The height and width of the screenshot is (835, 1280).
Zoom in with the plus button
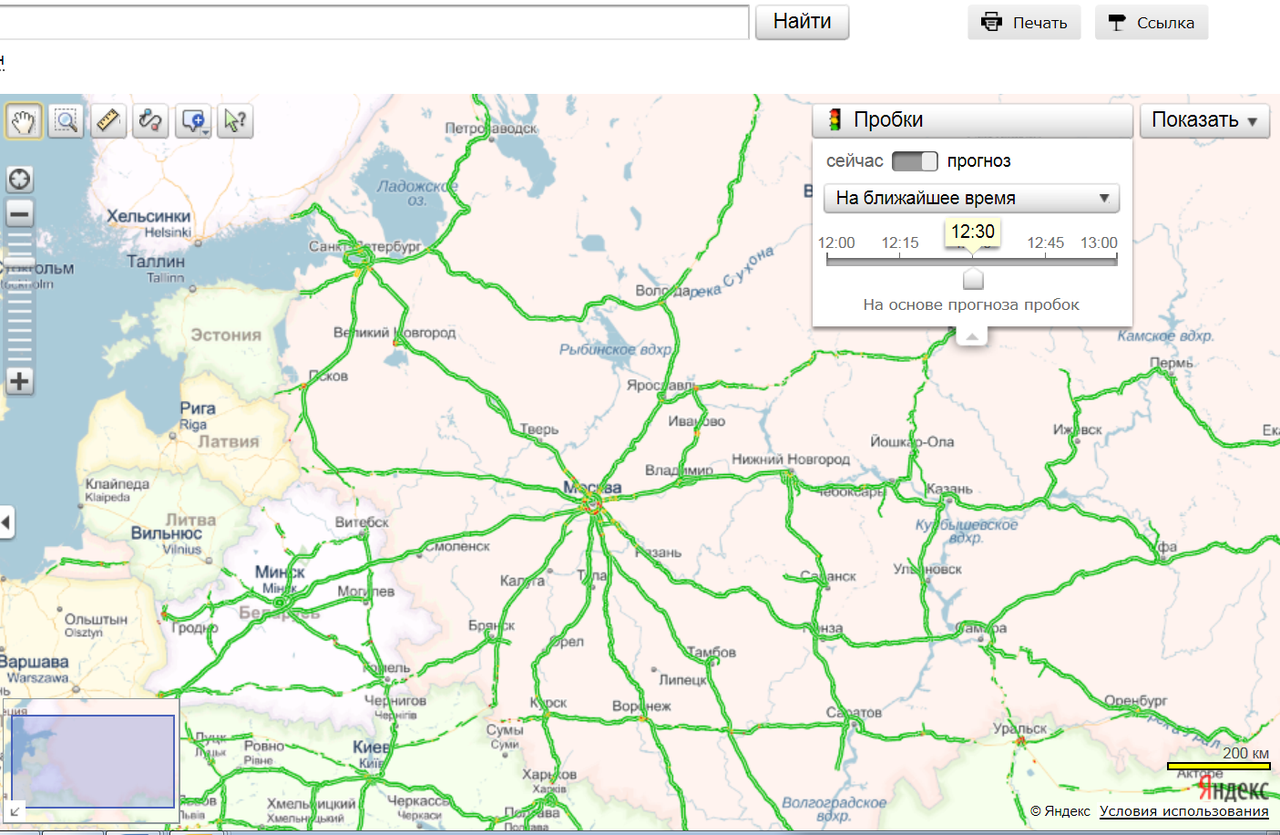pyautogui.click(x=20, y=381)
